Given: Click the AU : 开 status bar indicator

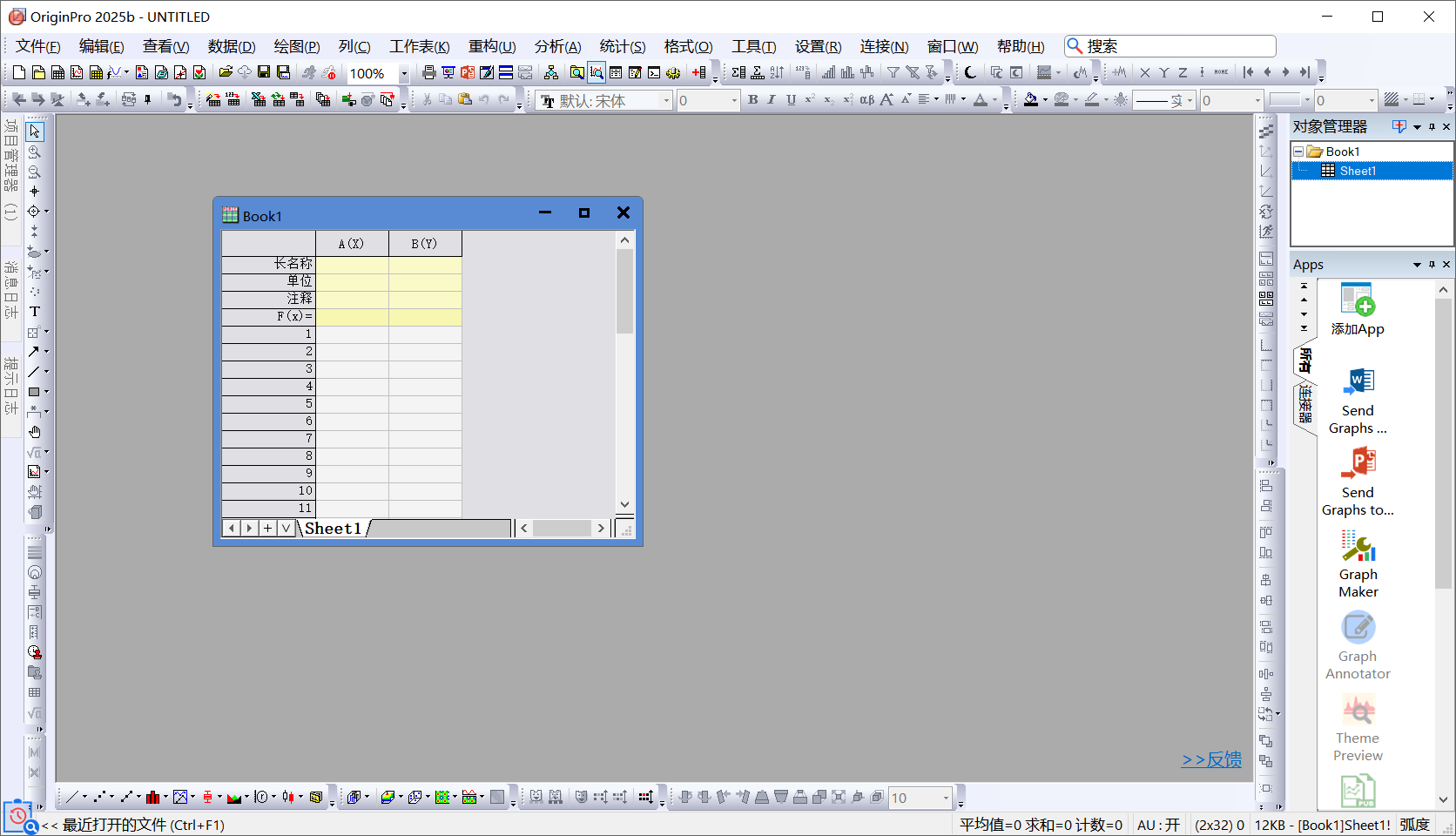Looking at the screenshot, I should click(1159, 825).
